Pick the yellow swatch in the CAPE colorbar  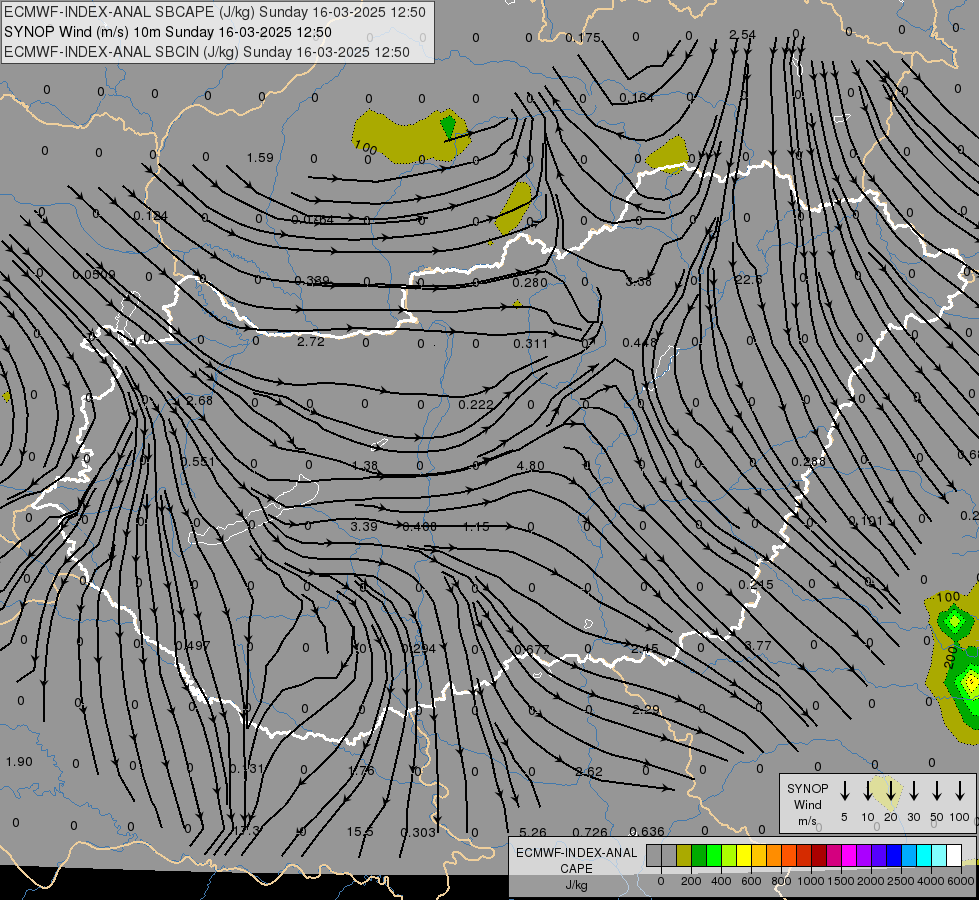click(x=744, y=856)
